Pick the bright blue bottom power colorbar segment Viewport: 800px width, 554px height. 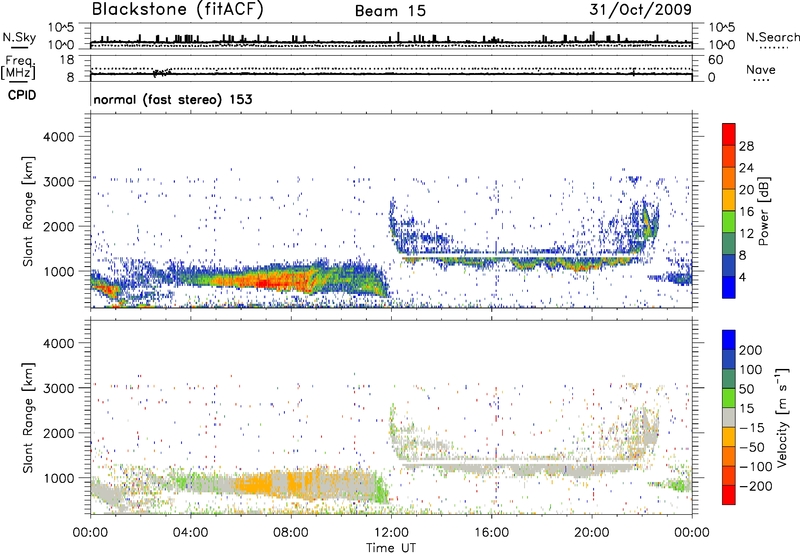tap(729, 287)
